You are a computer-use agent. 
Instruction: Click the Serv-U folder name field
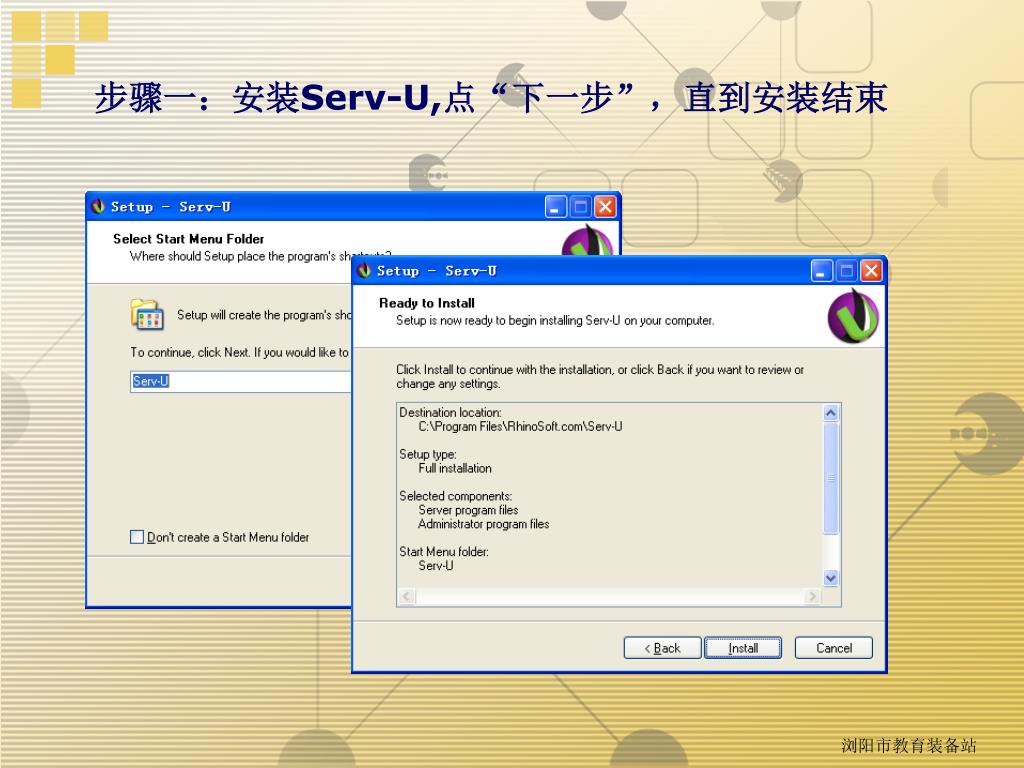pos(240,381)
